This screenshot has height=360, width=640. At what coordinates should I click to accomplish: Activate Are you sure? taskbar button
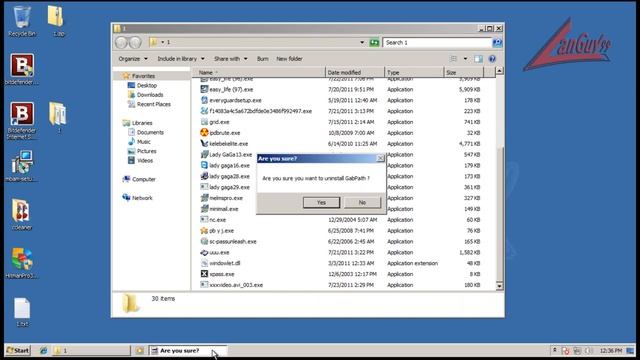pyautogui.click(x=188, y=350)
